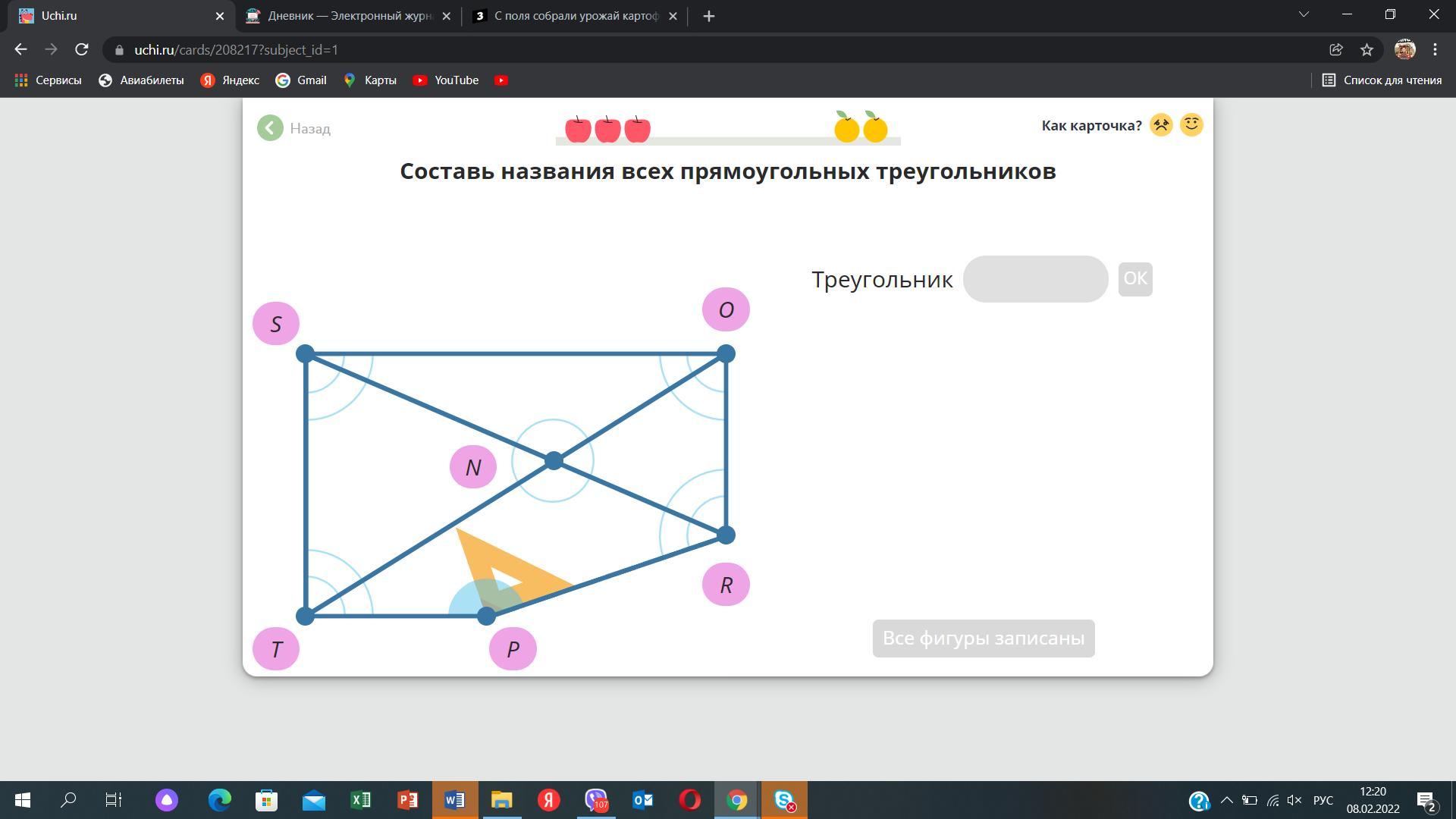This screenshot has width=1456, height=819.
Task: Click the triangle name input field
Action: coord(1035,279)
